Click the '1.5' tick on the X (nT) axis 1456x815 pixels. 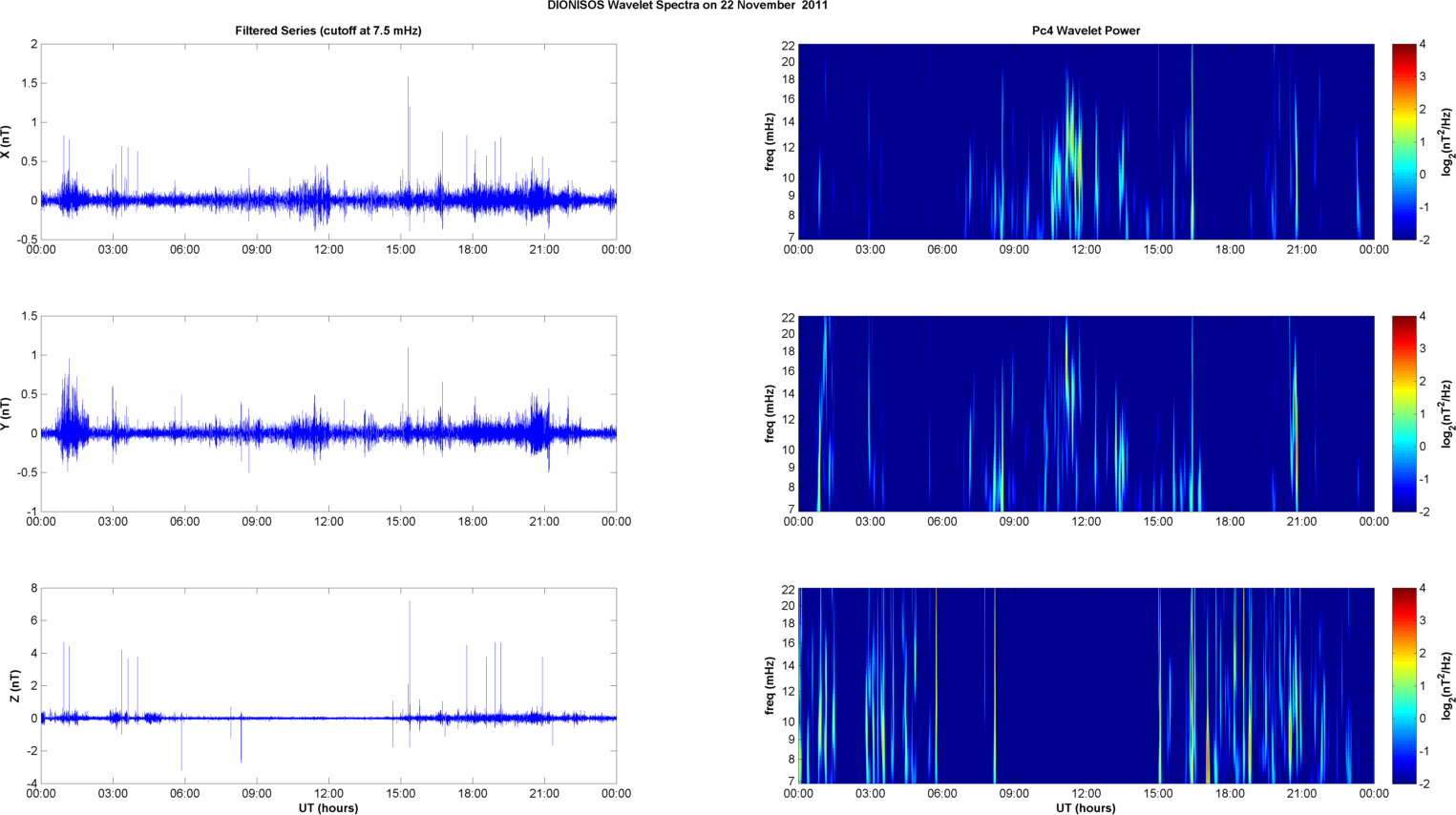coord(30,83)
